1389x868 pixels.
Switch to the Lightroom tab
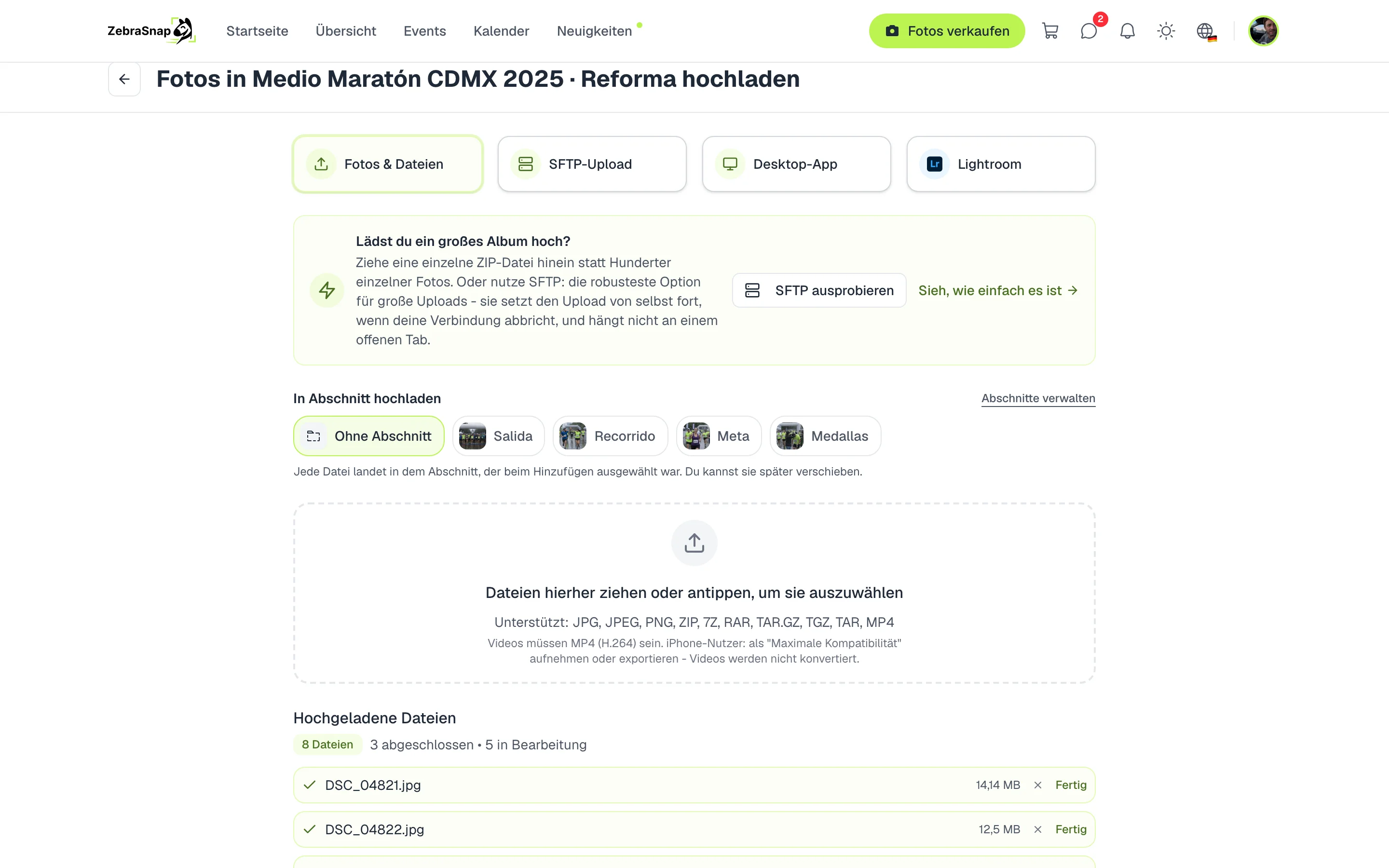pos(1000,164)
